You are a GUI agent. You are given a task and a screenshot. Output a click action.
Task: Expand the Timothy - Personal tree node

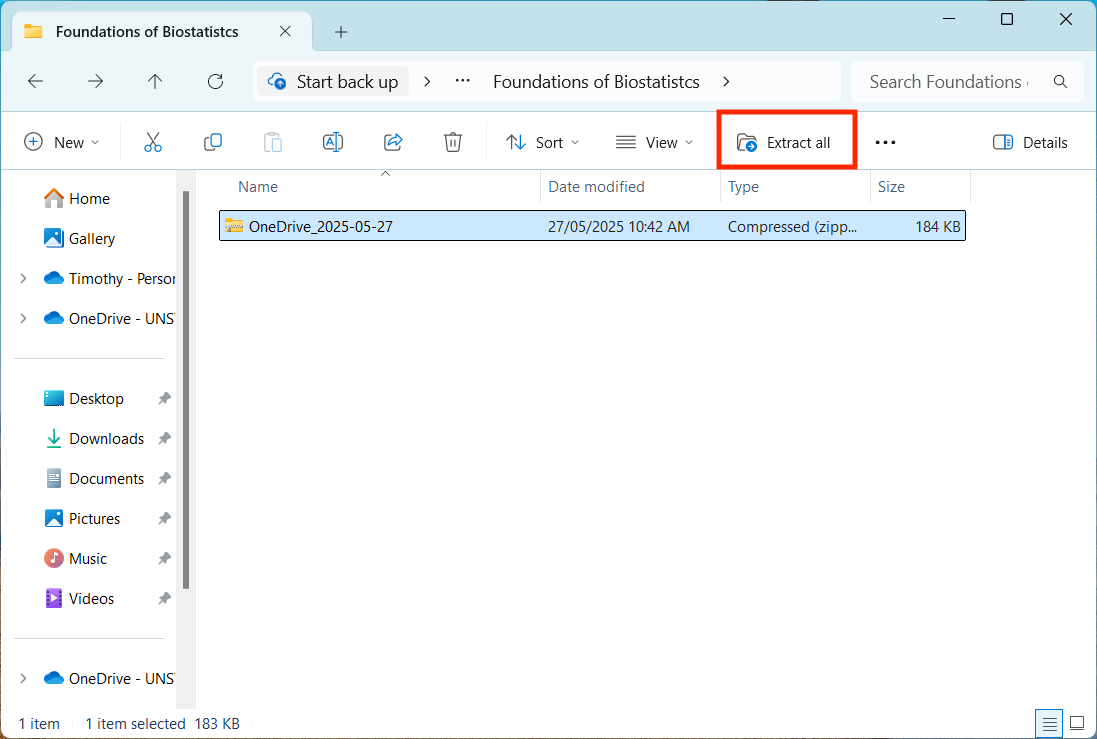[x=23, y=279]
